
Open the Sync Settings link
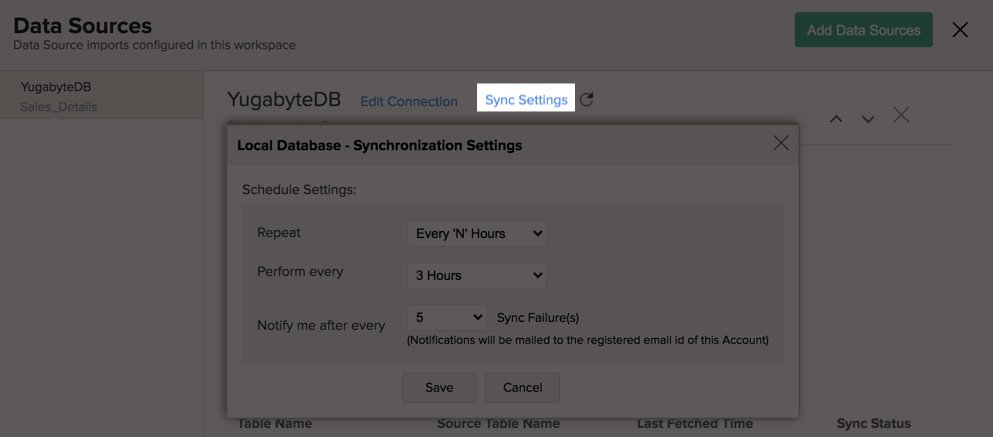click(526, 100)
